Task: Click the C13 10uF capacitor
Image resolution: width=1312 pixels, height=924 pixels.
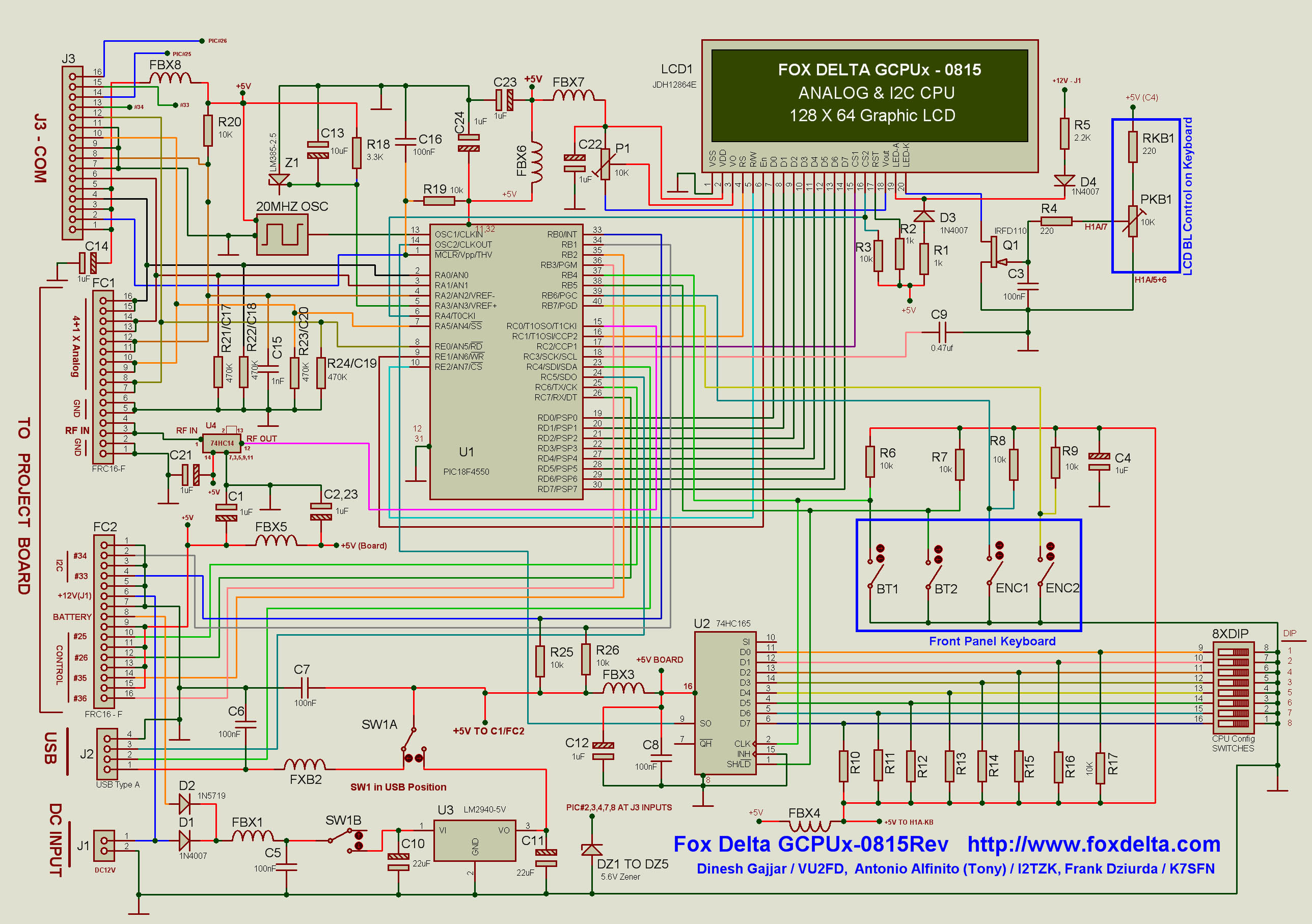Action: (318, 149)
